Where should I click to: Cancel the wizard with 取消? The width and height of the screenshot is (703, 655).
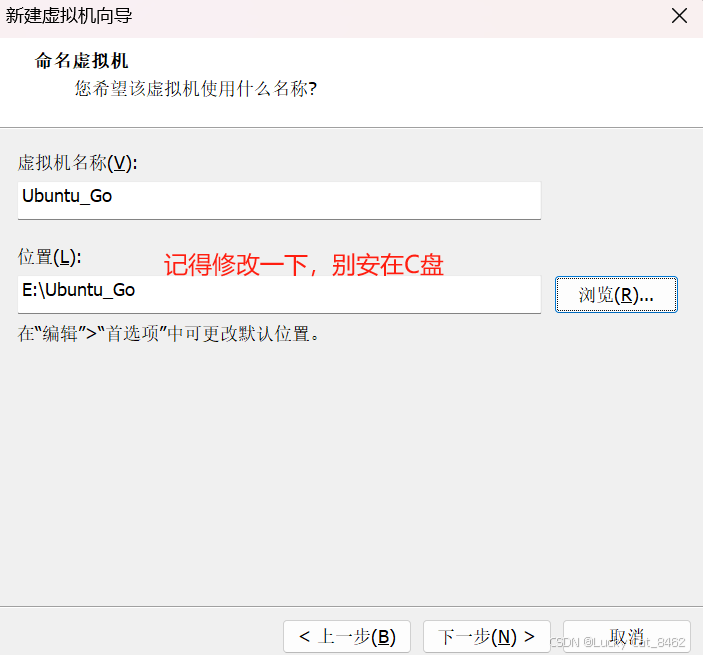pyautogui.click(x=626, y=637)
